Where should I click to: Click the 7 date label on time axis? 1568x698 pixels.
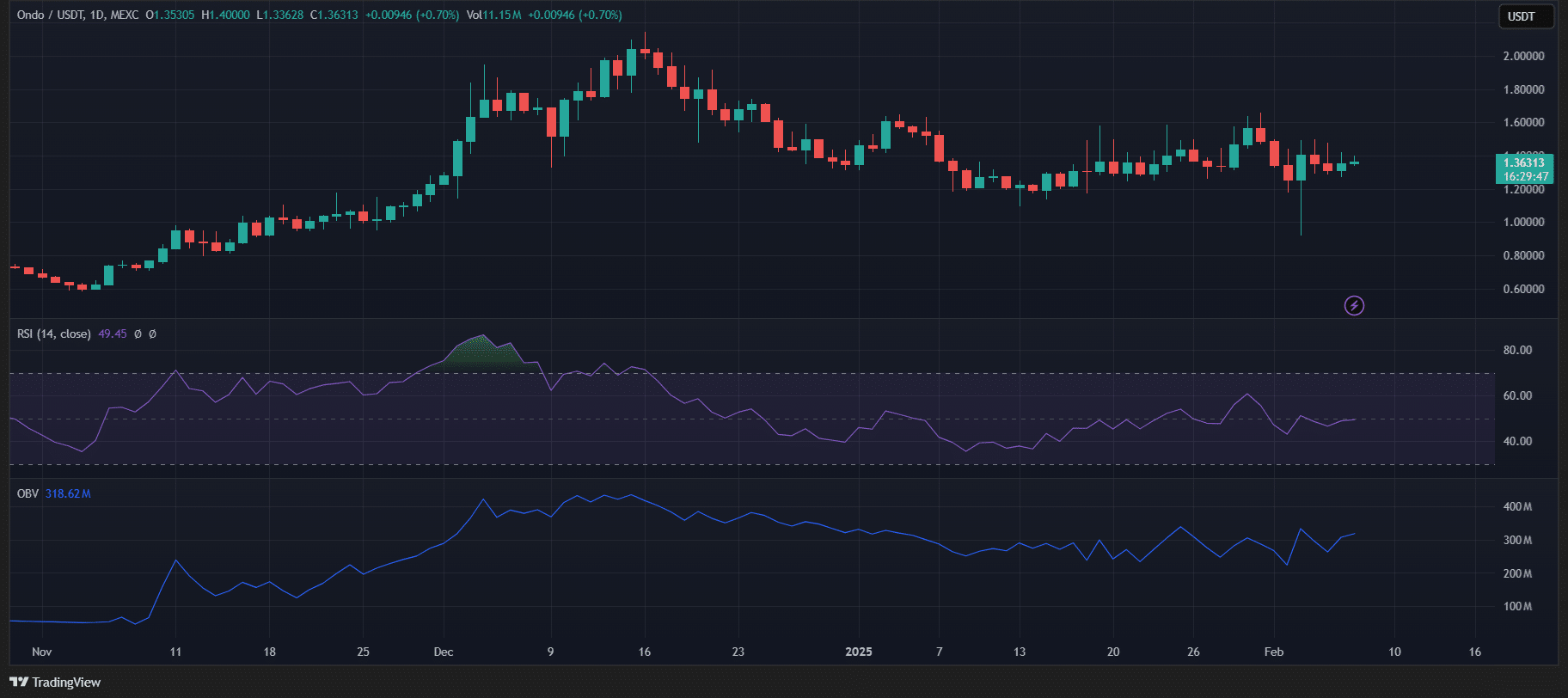pyautogui.click(x=939, y=652)
